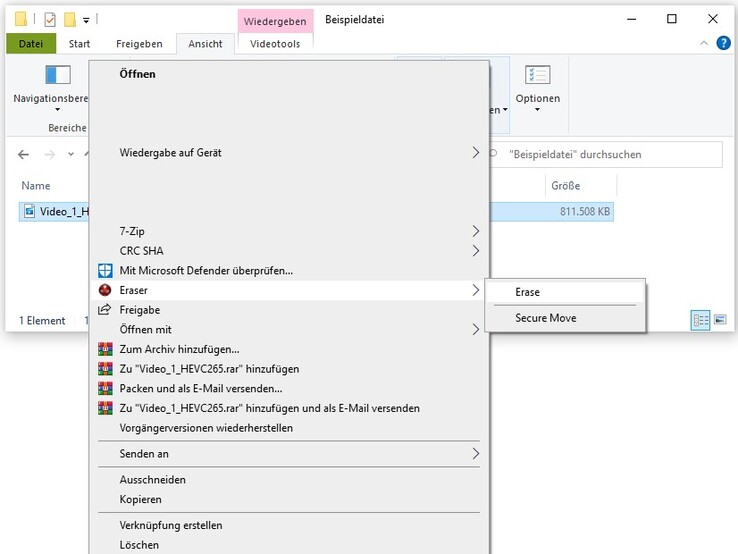Click the Eraser red icon in context menu
738x554 pixels.
click(105, 290)
